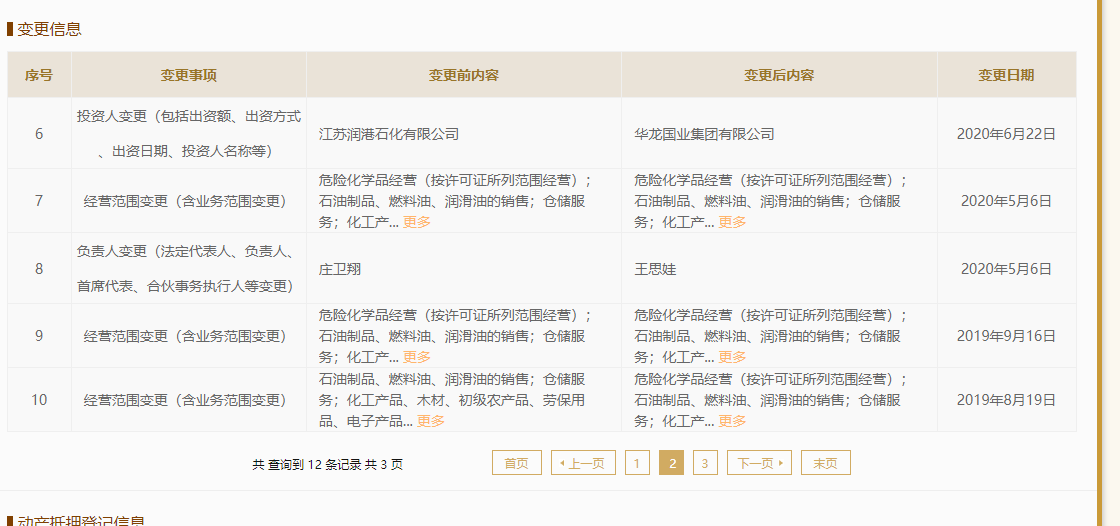
Task: Expand 更多 in row 10 after-change content
Action: tap(732, 422)
